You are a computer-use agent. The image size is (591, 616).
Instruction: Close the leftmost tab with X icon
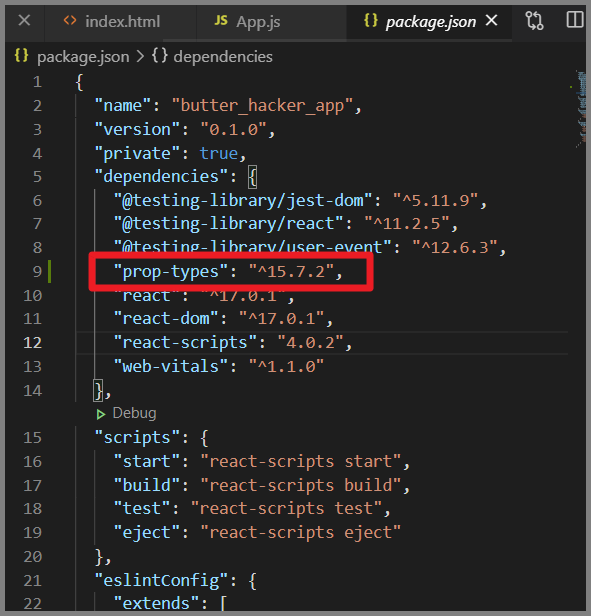tap(24, 20)
